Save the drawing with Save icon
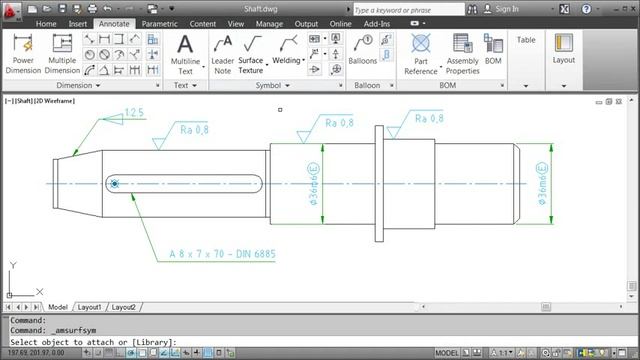 [62, 9]
